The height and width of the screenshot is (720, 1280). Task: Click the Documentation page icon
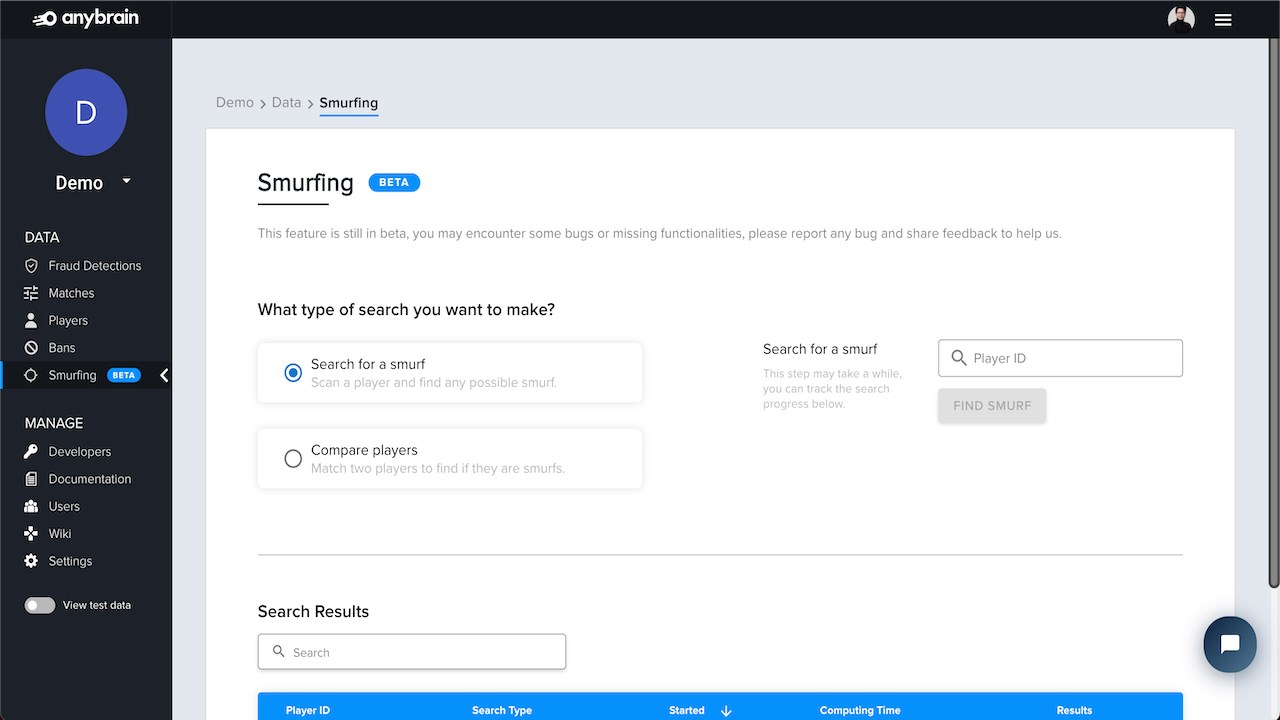pyautogui.click(x=31, y=479)
